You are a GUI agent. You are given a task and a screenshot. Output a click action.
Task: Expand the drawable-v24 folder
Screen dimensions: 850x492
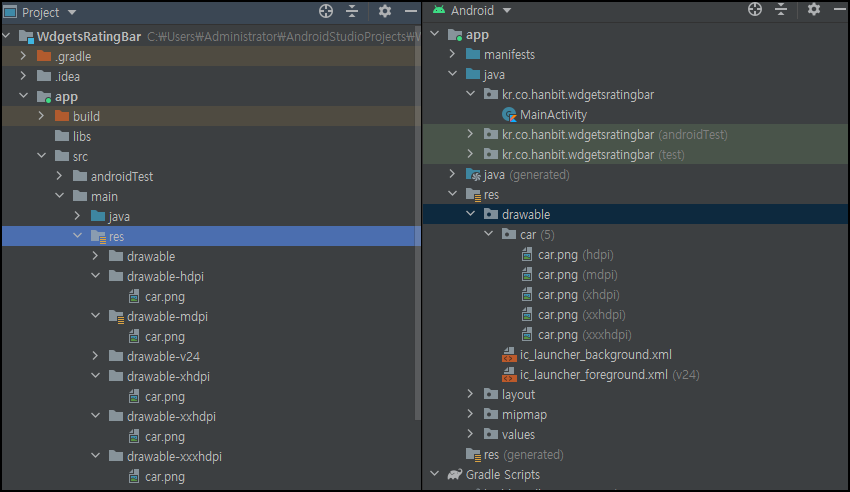click(95, 356)
